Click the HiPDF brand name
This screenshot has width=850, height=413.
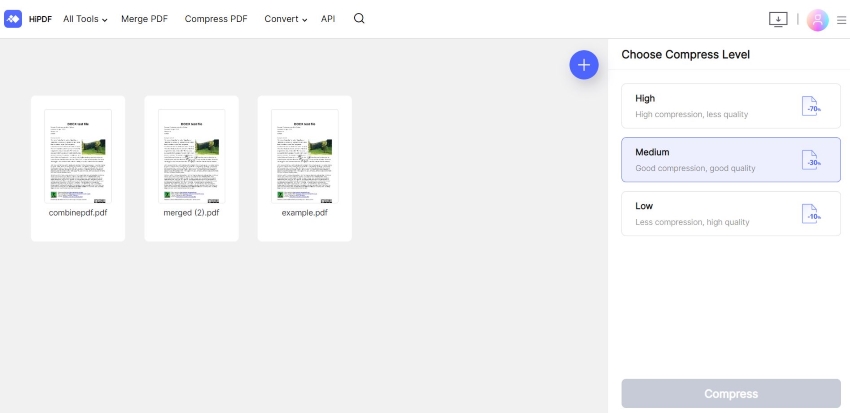40,19
